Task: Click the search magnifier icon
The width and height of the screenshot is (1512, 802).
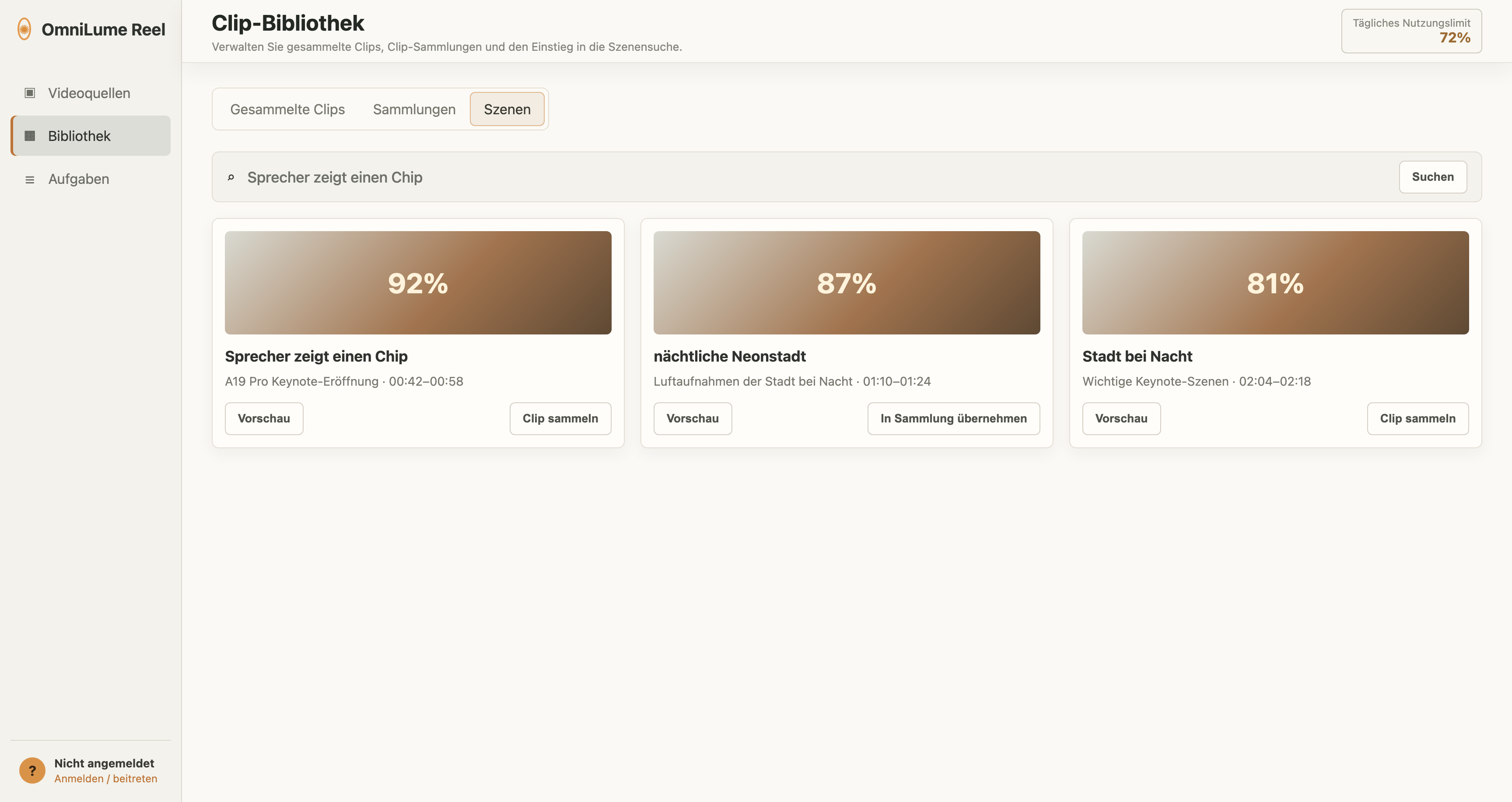Action: click(x=231, y=177)
